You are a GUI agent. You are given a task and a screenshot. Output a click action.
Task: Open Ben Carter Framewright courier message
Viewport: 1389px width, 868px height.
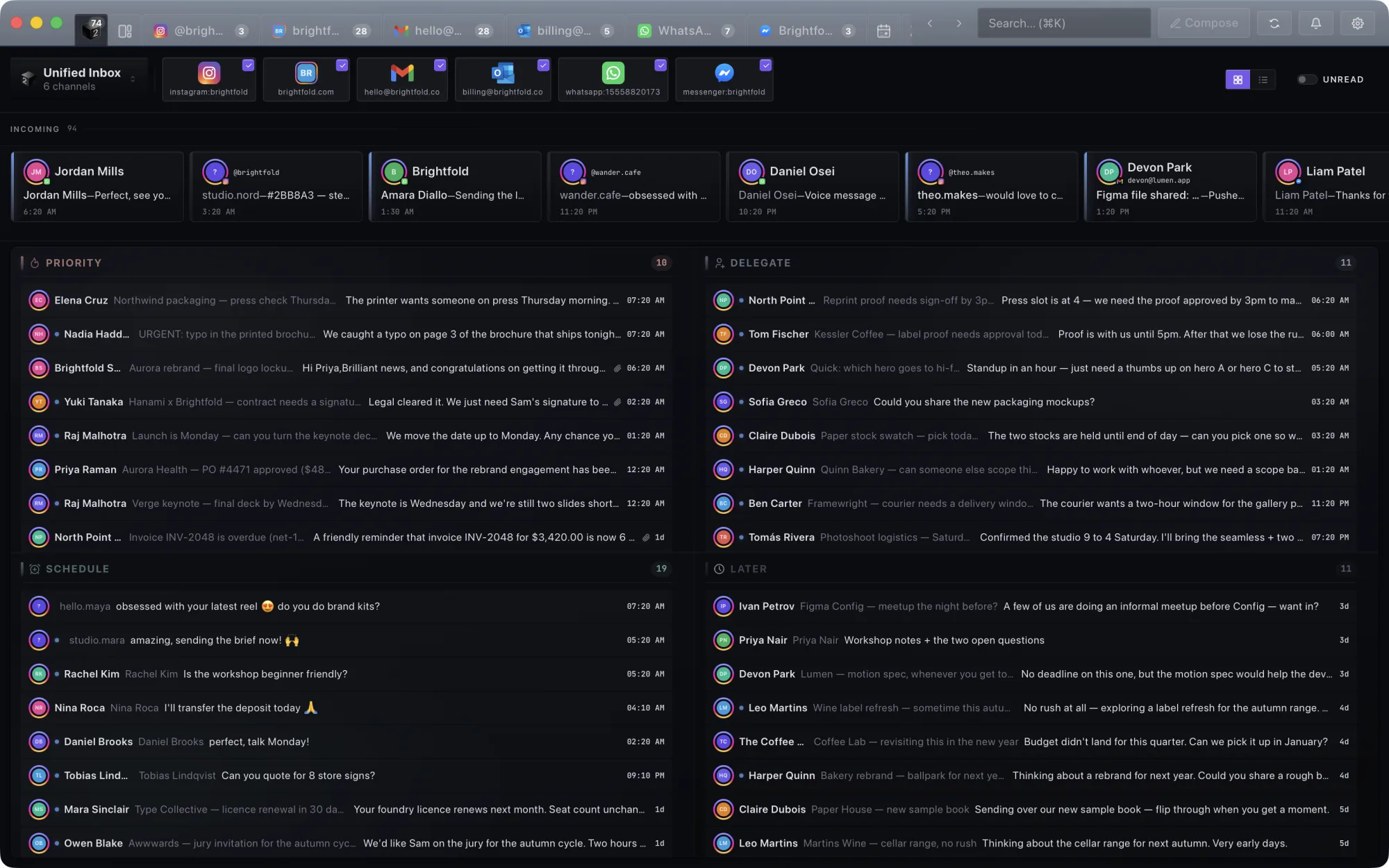click(x=1031, y=504)
